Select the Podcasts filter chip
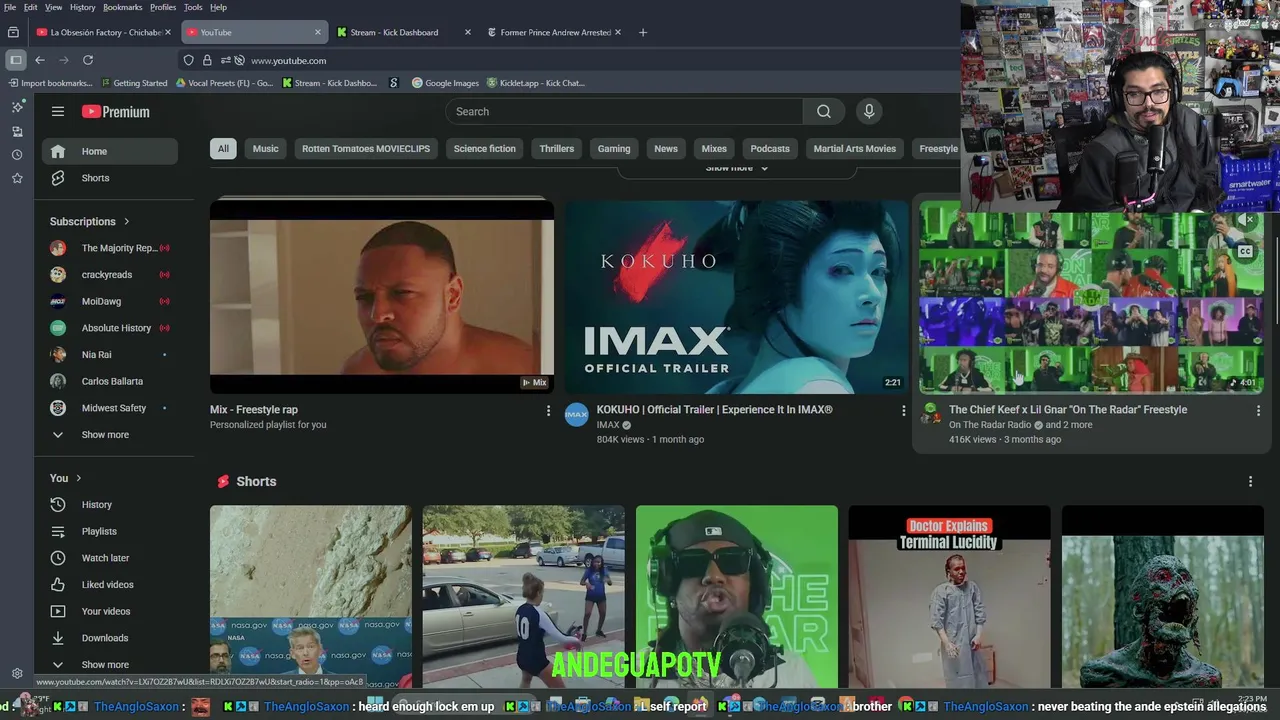 point(770,149)
